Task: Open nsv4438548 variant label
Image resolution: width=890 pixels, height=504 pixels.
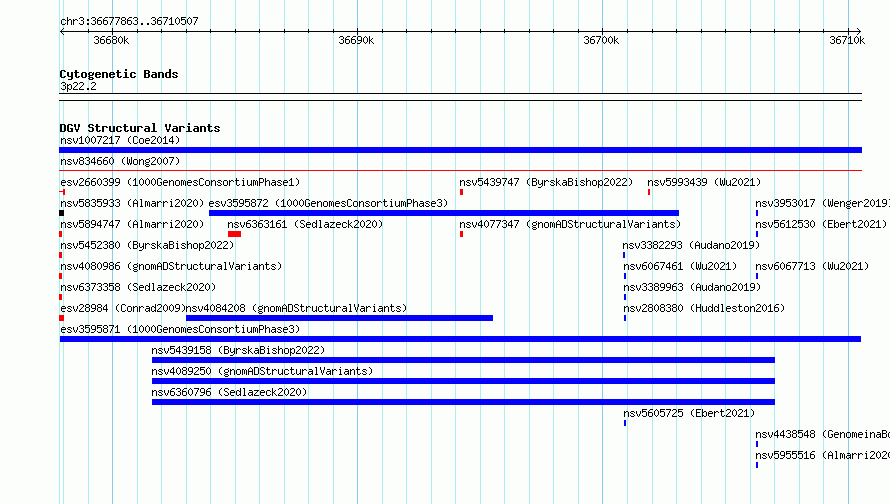Action: pyautogui.click(x=822, y=434)
